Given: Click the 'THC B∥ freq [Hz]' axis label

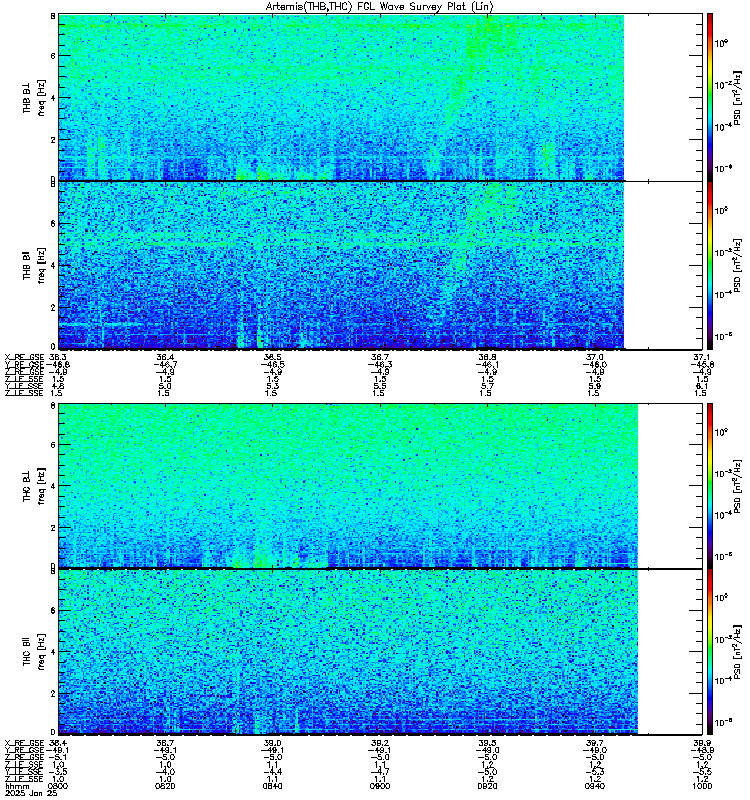Looking at the screenshot, I should click(34, 652).
